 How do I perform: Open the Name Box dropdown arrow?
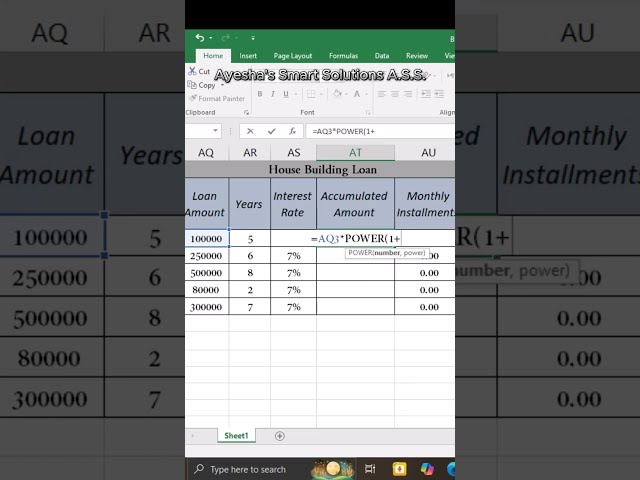point(216,131)
